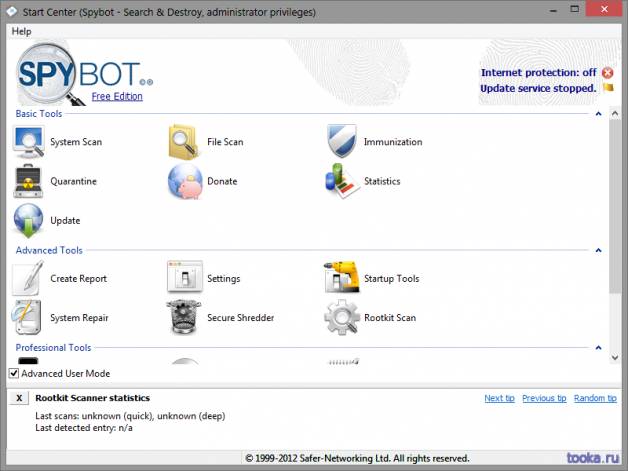Collapse the Advanced Tools section
The height and width of the screenshot is (471, 628).
598,250
